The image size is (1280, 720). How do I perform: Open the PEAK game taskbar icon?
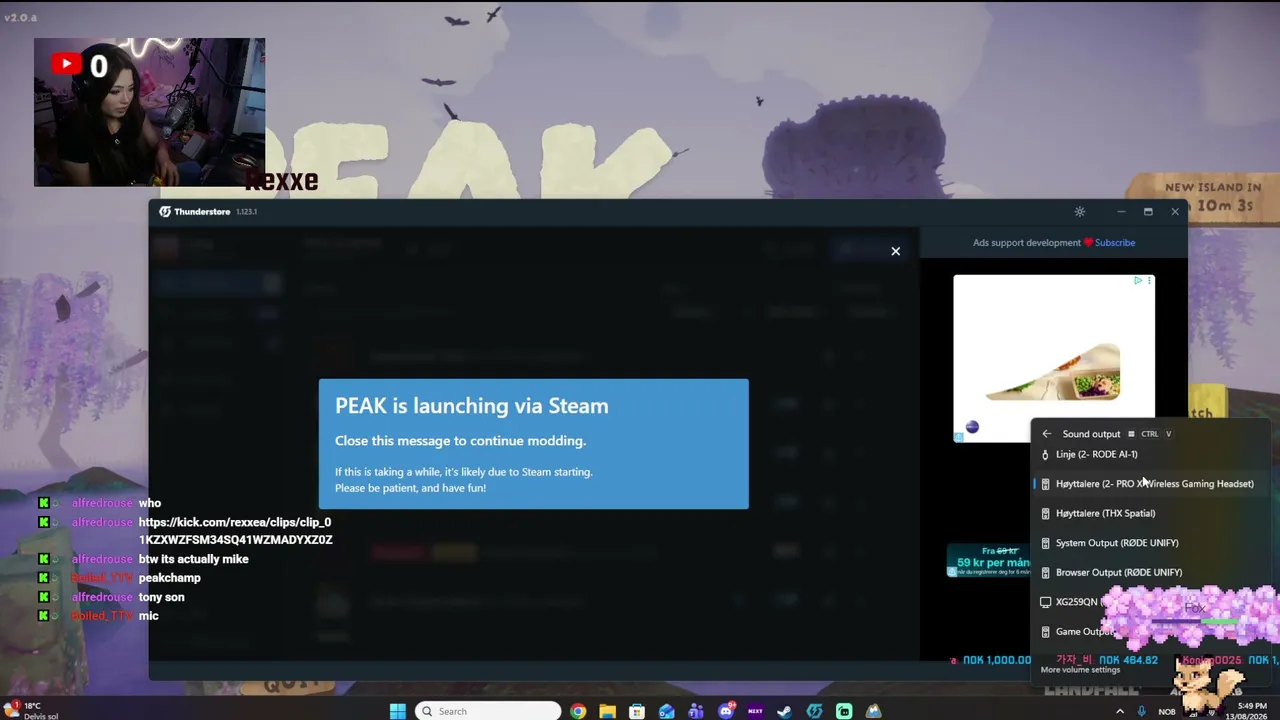point(873,711)
